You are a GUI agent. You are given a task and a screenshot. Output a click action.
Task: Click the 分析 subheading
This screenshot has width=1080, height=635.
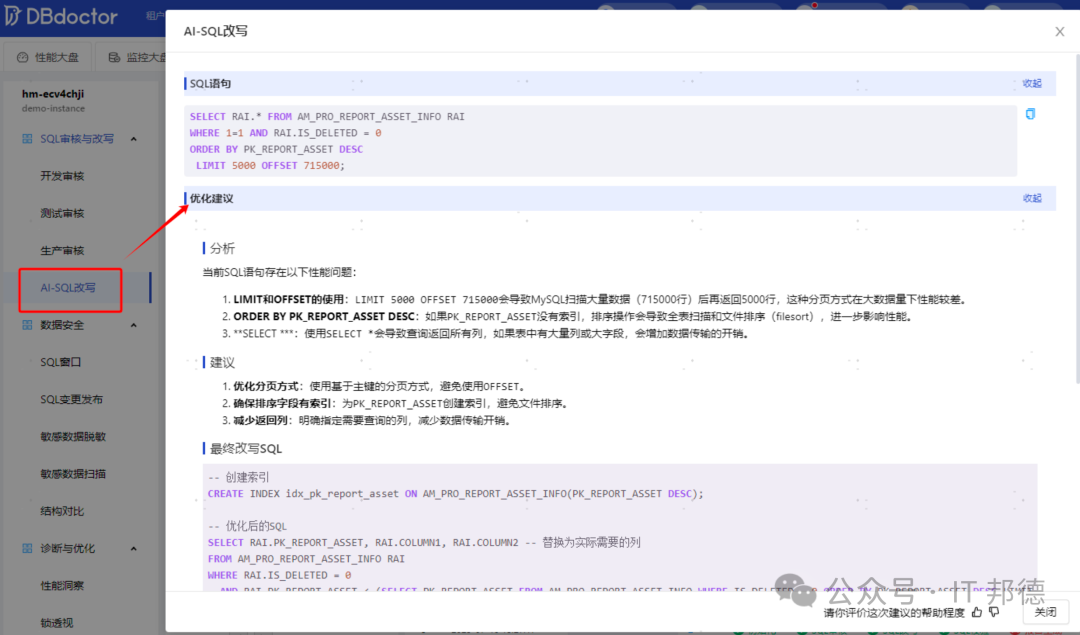[222, 249]
